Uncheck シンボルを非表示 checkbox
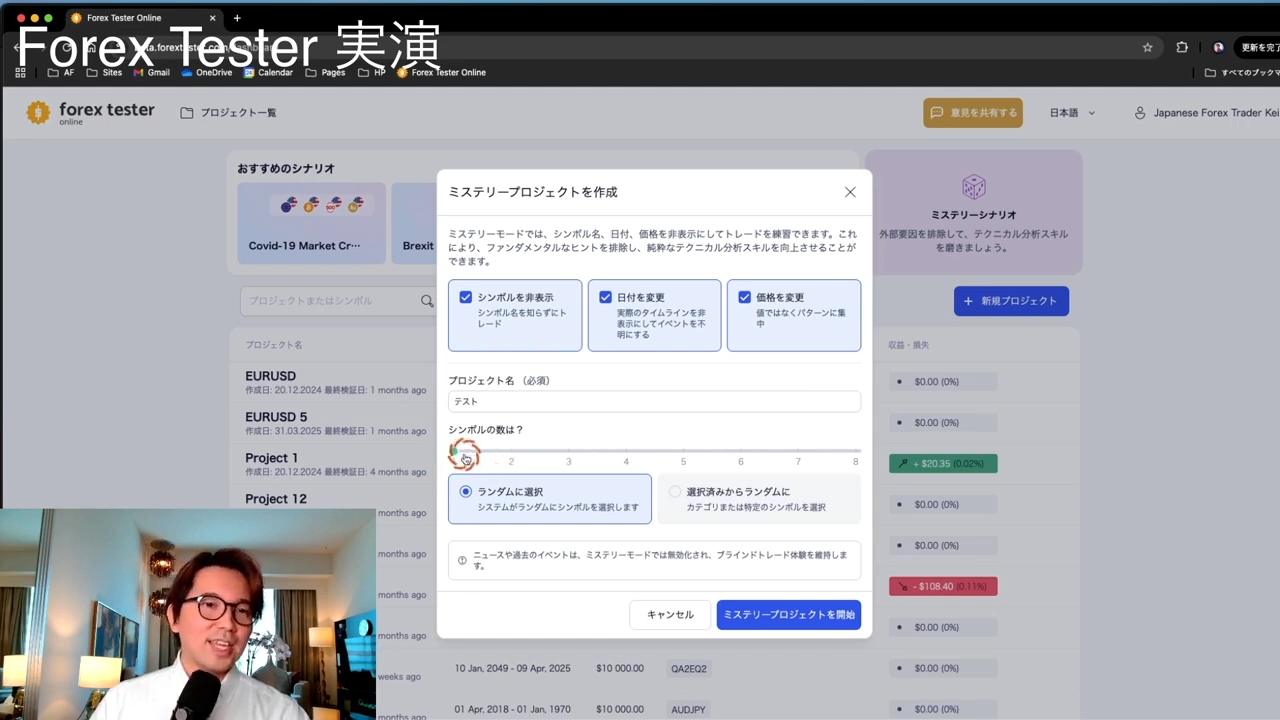Viewport: 1280px width, 720px height. 466,297
